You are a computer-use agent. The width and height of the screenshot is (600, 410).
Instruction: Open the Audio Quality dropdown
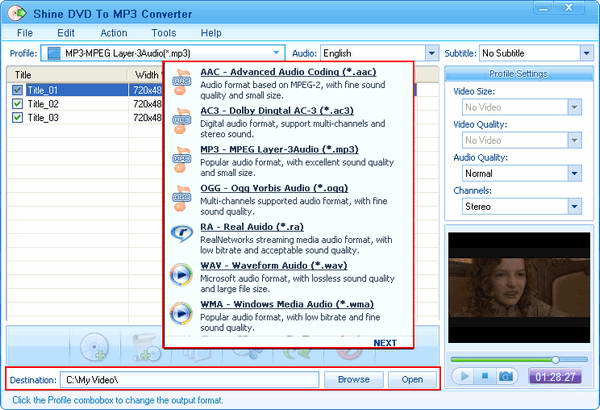coord(574,173)
